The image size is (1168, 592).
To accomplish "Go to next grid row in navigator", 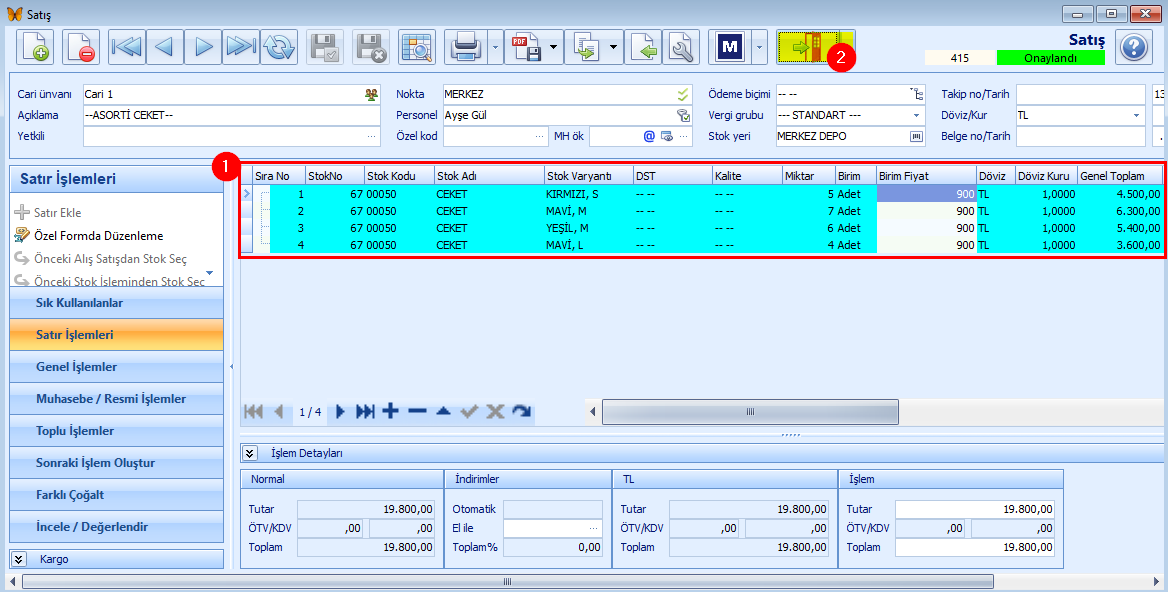I will coord(340,411).
